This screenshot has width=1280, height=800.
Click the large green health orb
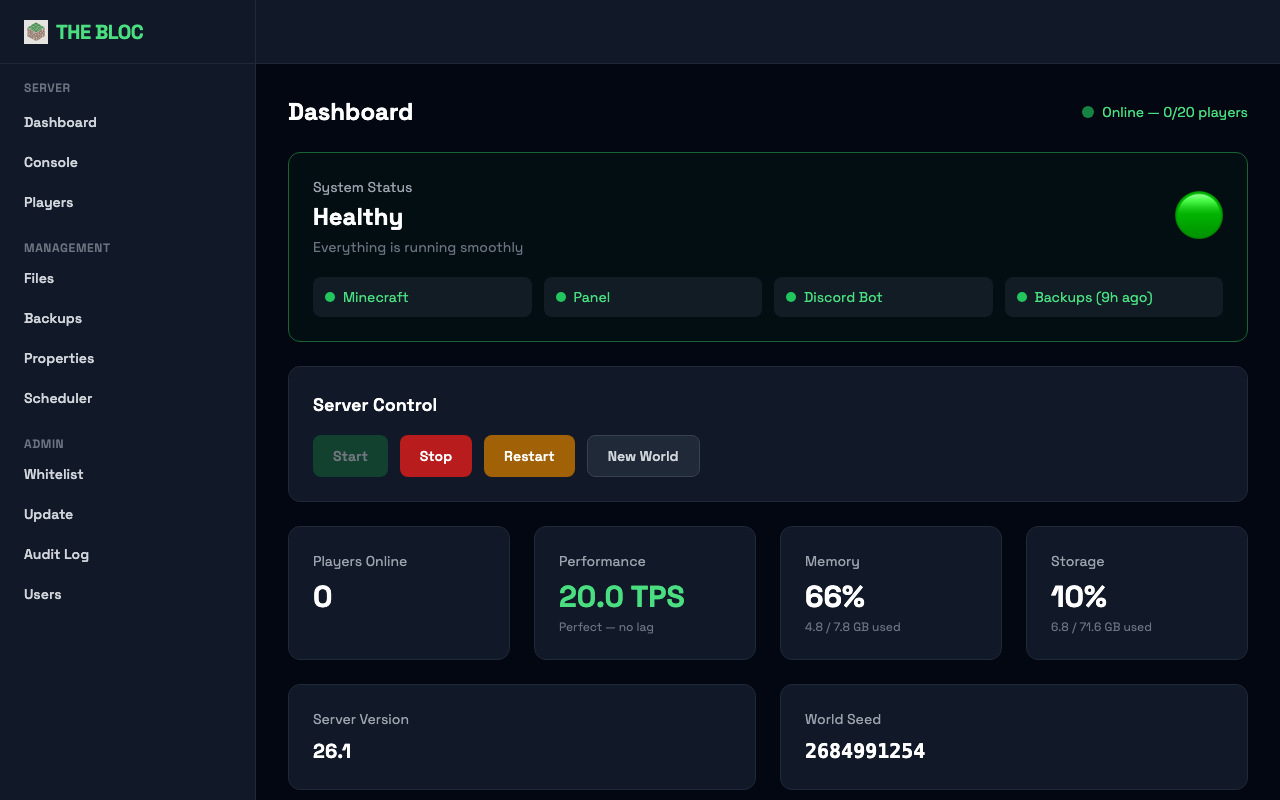pos(1198,215)
